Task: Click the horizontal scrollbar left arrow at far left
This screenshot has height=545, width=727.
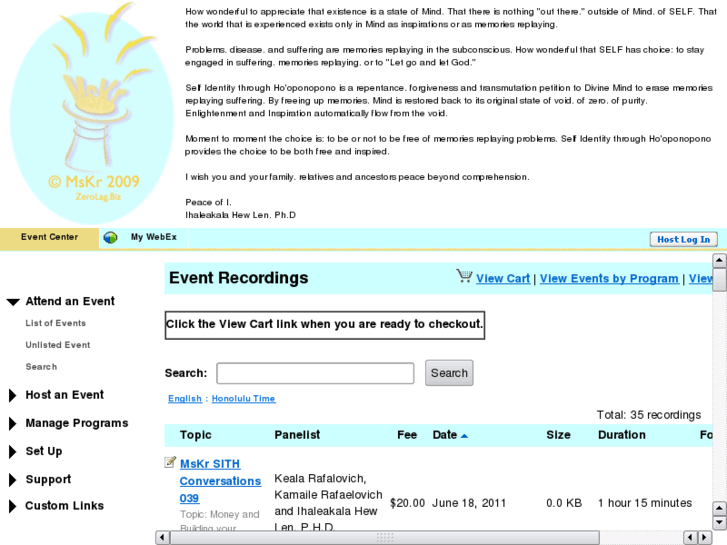Action: tap(162, 538)
